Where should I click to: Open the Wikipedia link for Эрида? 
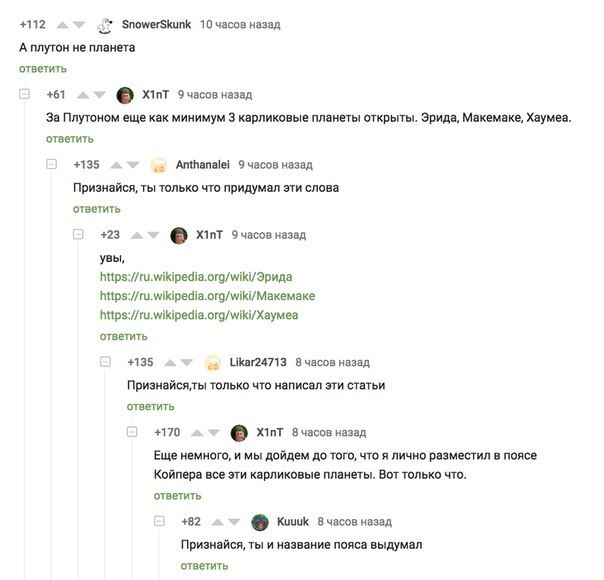point(196,277)
